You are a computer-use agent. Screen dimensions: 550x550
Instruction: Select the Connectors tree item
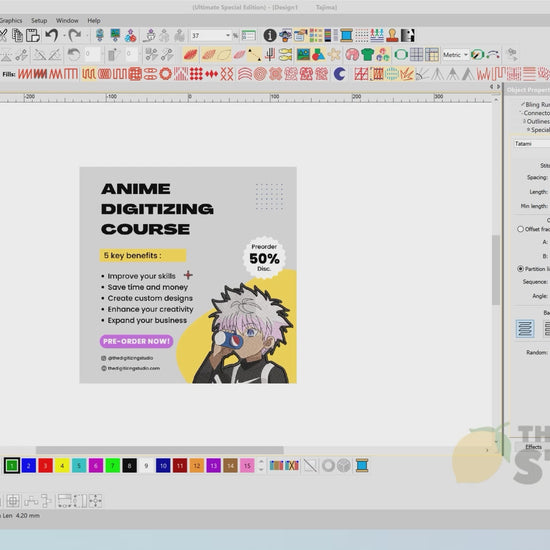point(537,113)
